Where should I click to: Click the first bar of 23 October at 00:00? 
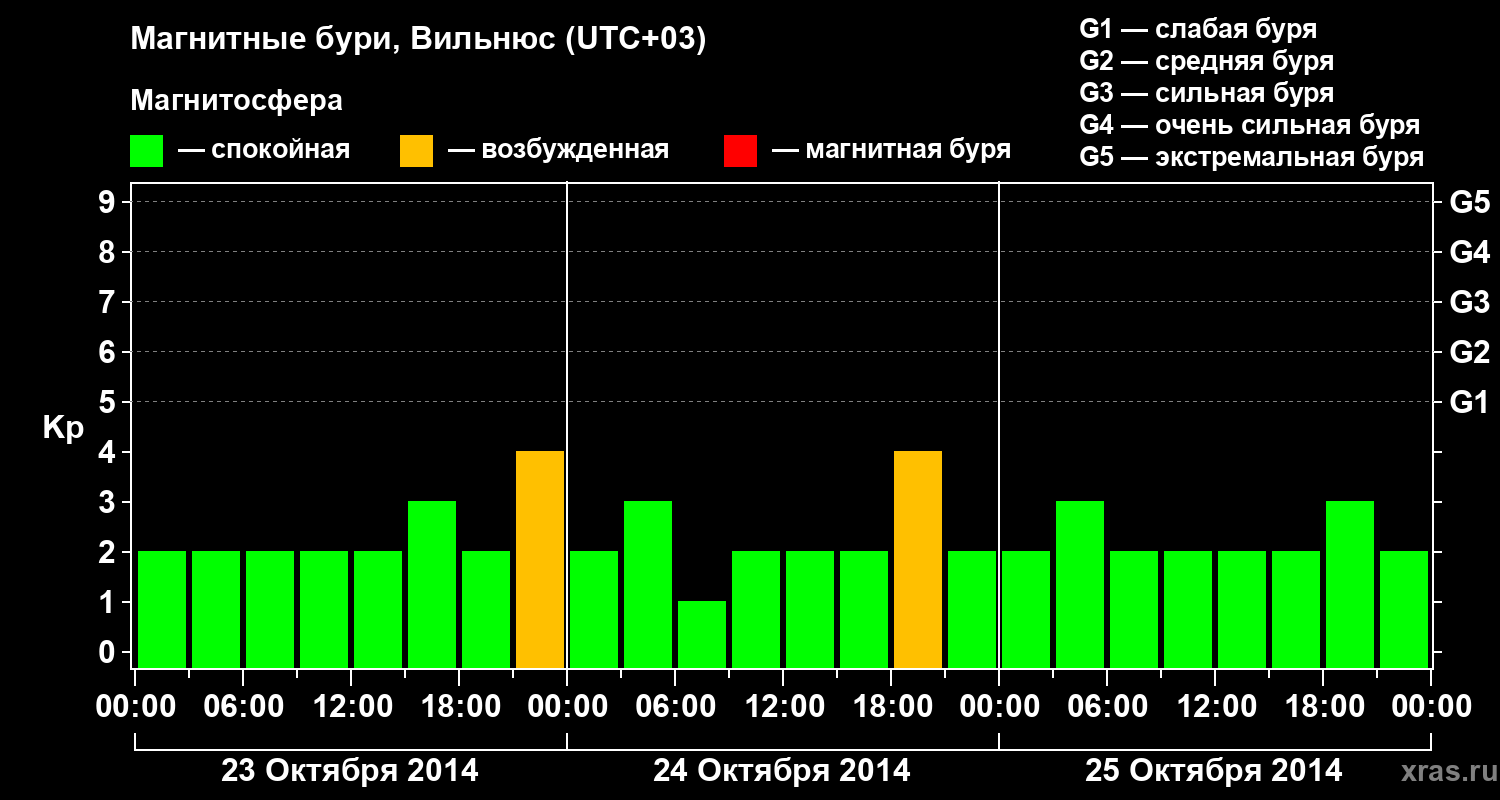162,610
